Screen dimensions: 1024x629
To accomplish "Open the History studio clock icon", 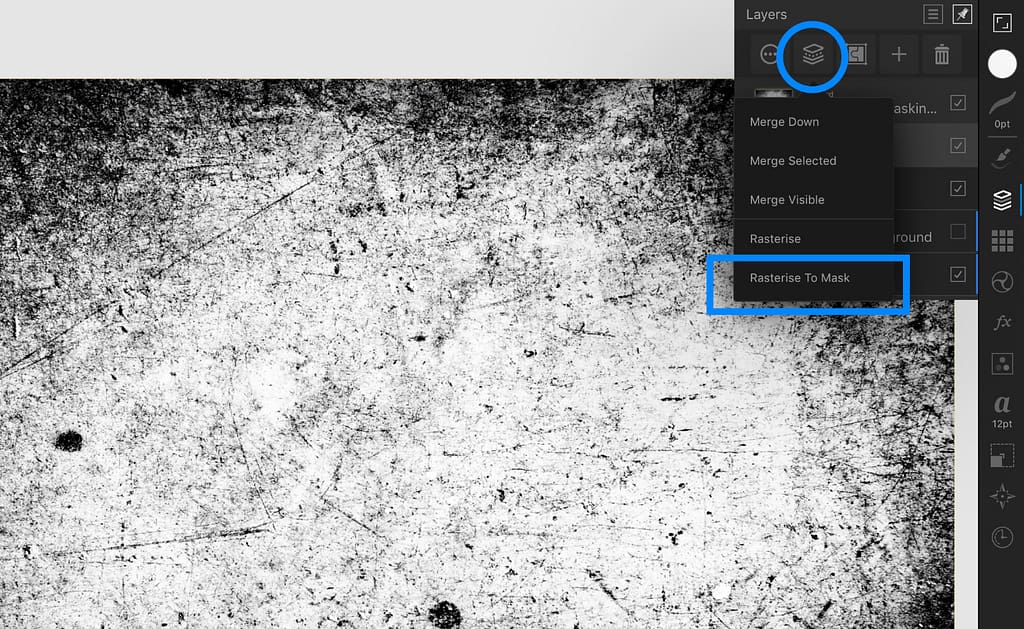I will click(1002, 537).
